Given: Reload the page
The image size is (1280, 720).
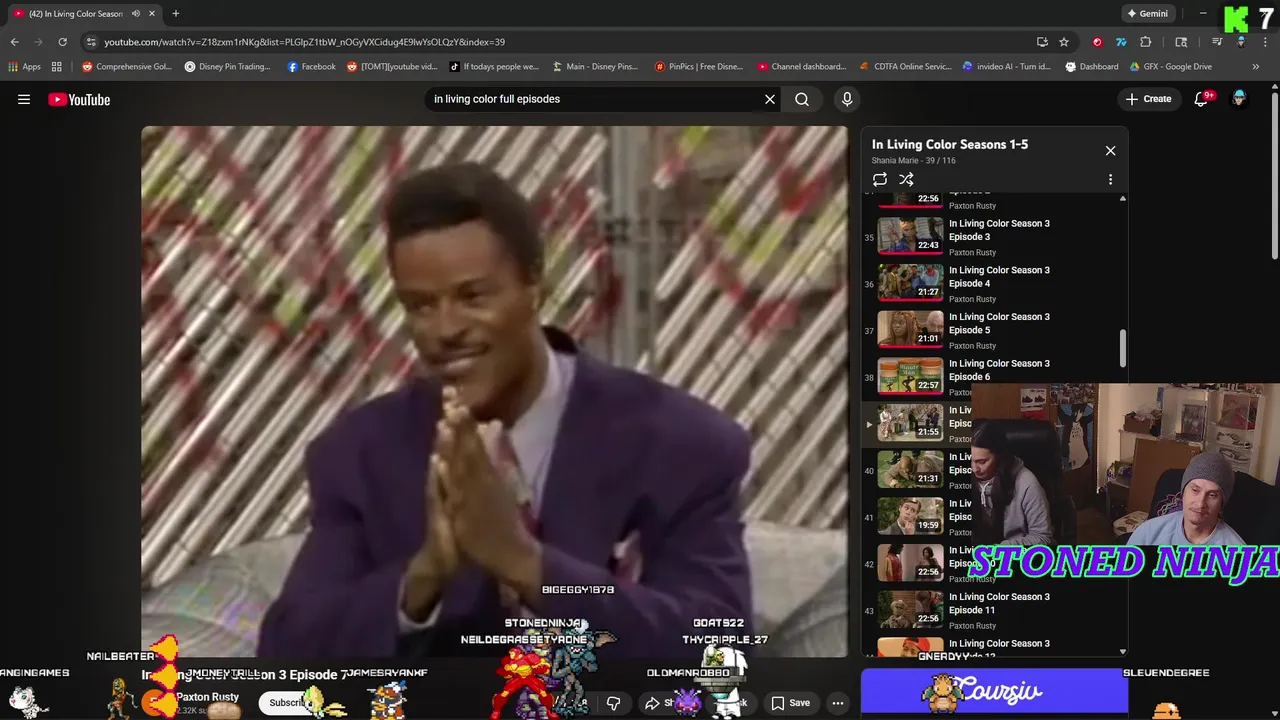Looking at the screenshot, I should (62, 42).
